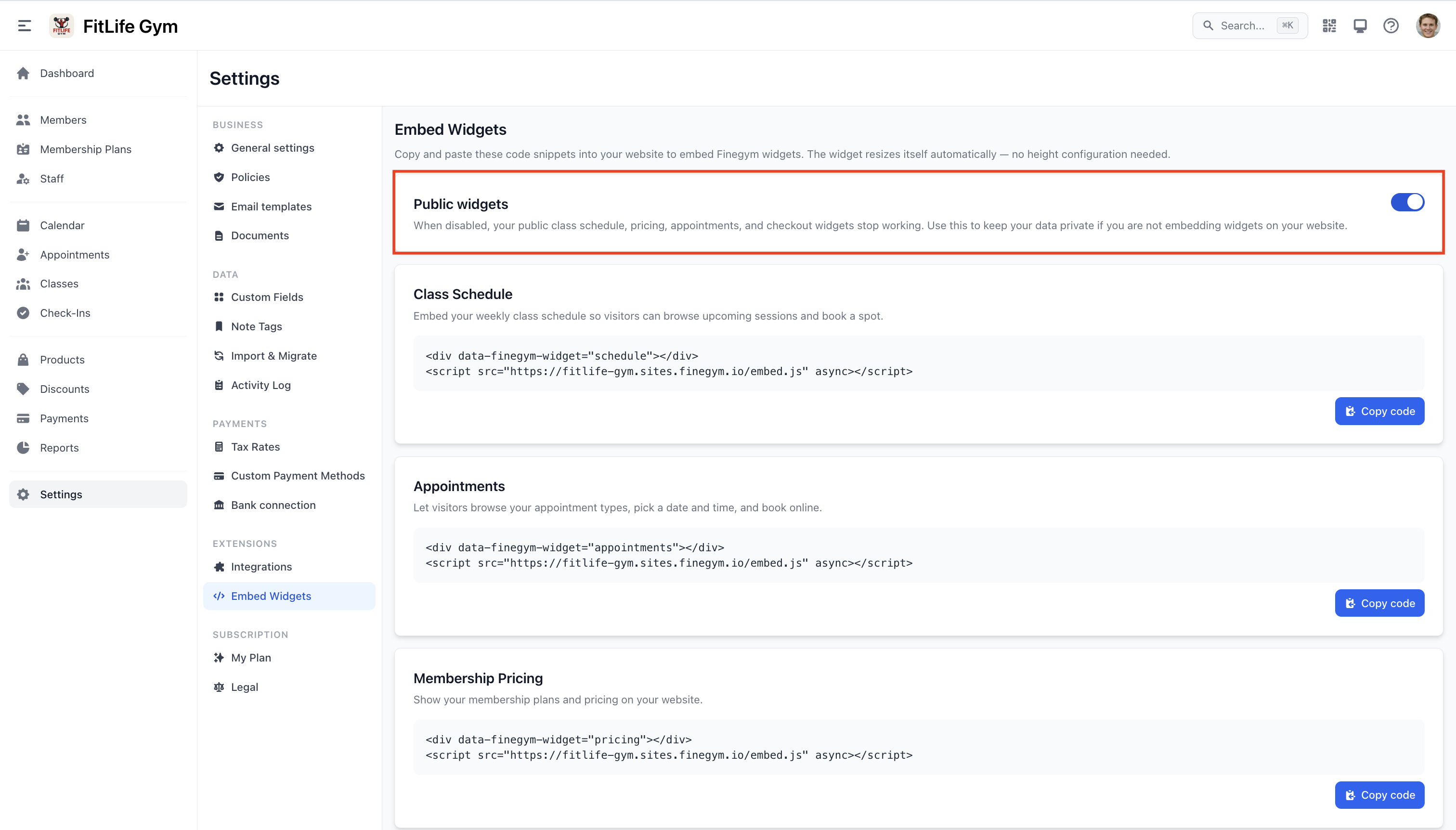
Task: Click the Note Tags bookmark icon
Action: (219, 326)
